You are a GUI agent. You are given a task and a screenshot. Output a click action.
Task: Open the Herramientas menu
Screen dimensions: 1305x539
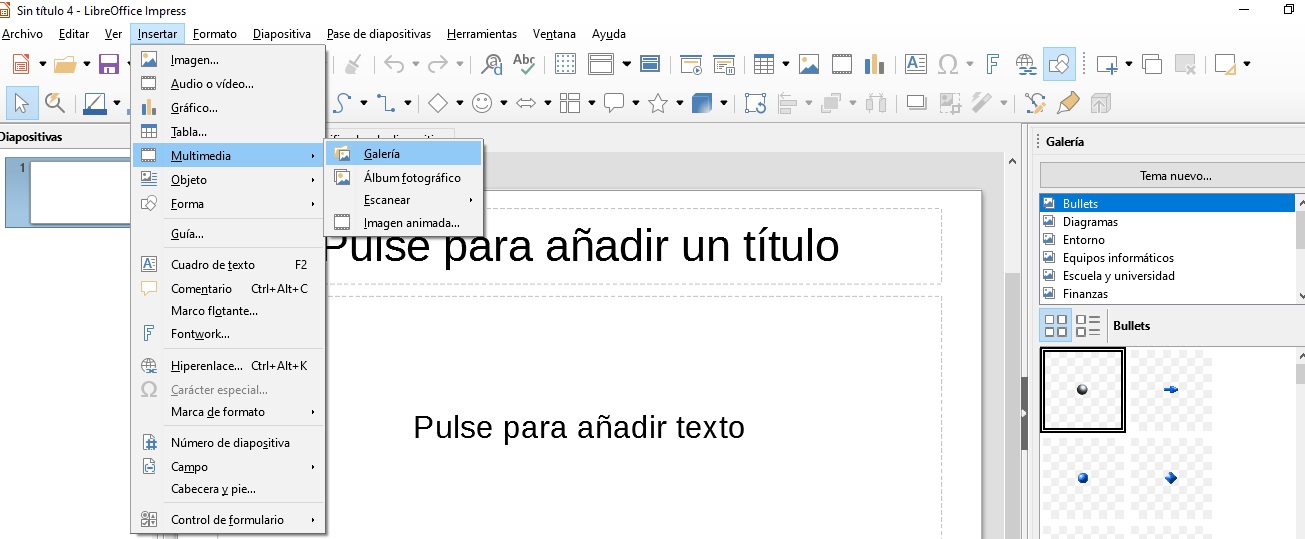click(482, 34)
